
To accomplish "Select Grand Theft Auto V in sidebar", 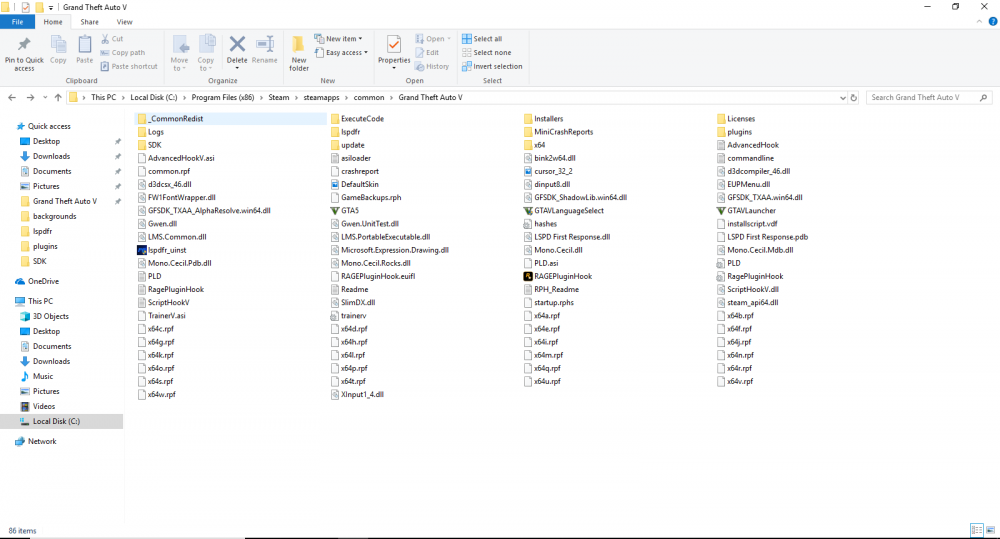I will [65, 201].
